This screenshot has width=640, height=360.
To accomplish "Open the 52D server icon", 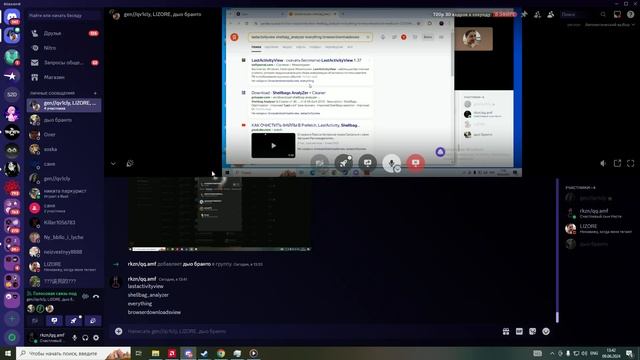I will (x=12, y=94).
